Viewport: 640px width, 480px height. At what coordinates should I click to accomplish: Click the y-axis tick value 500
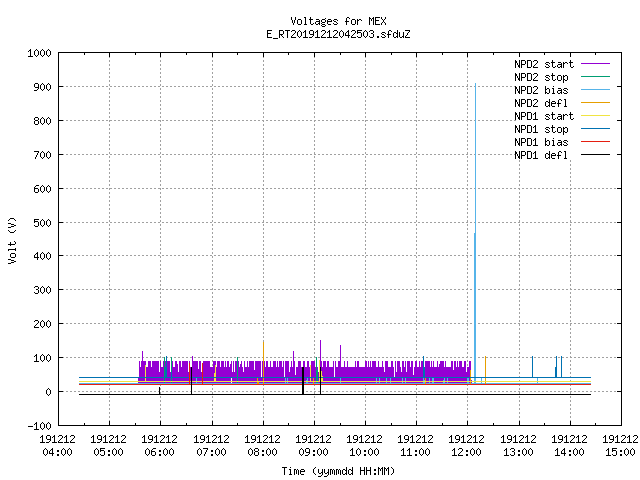point(42,222)
